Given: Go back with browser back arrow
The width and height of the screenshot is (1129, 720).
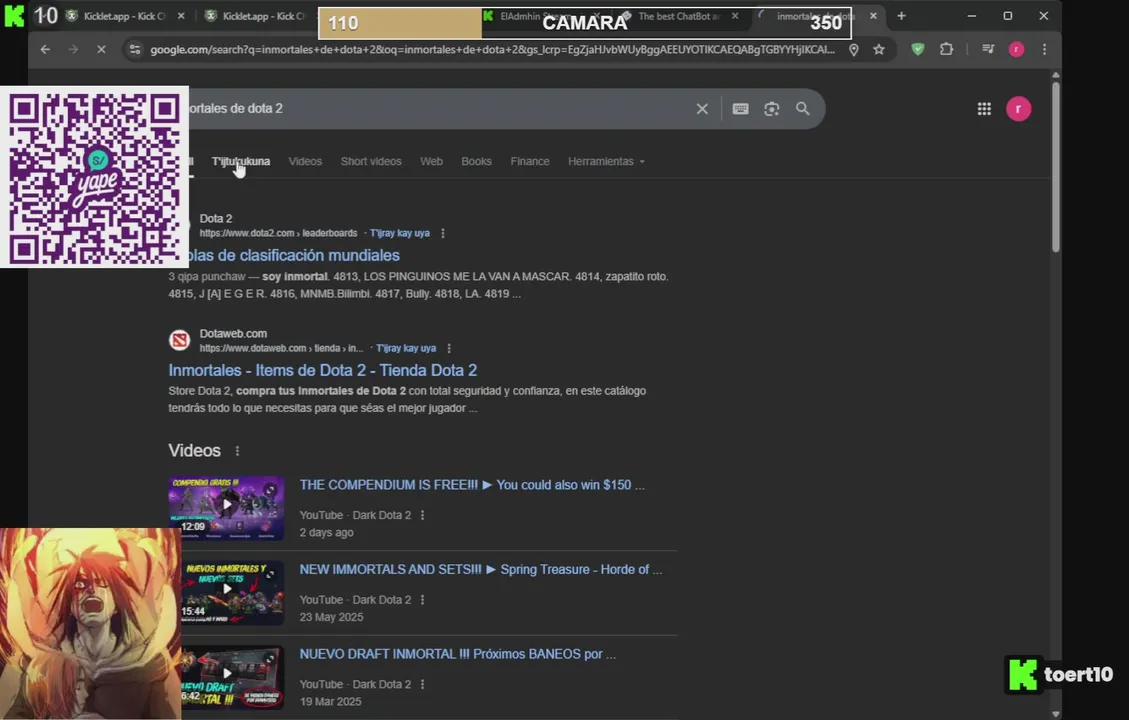Looking at the screenshot, I should (45, 50).
